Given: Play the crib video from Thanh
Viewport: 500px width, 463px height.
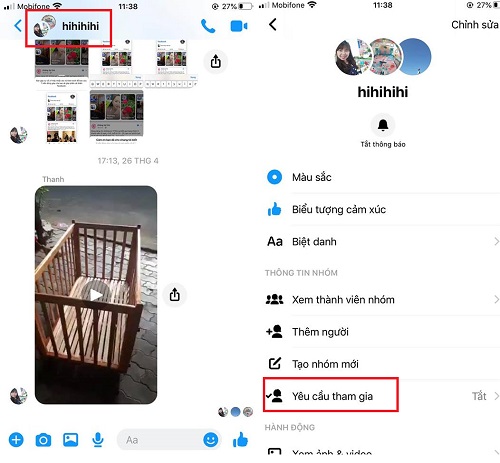Looking at the screenshot, I should pyautogui.click(x=96, y=295).
